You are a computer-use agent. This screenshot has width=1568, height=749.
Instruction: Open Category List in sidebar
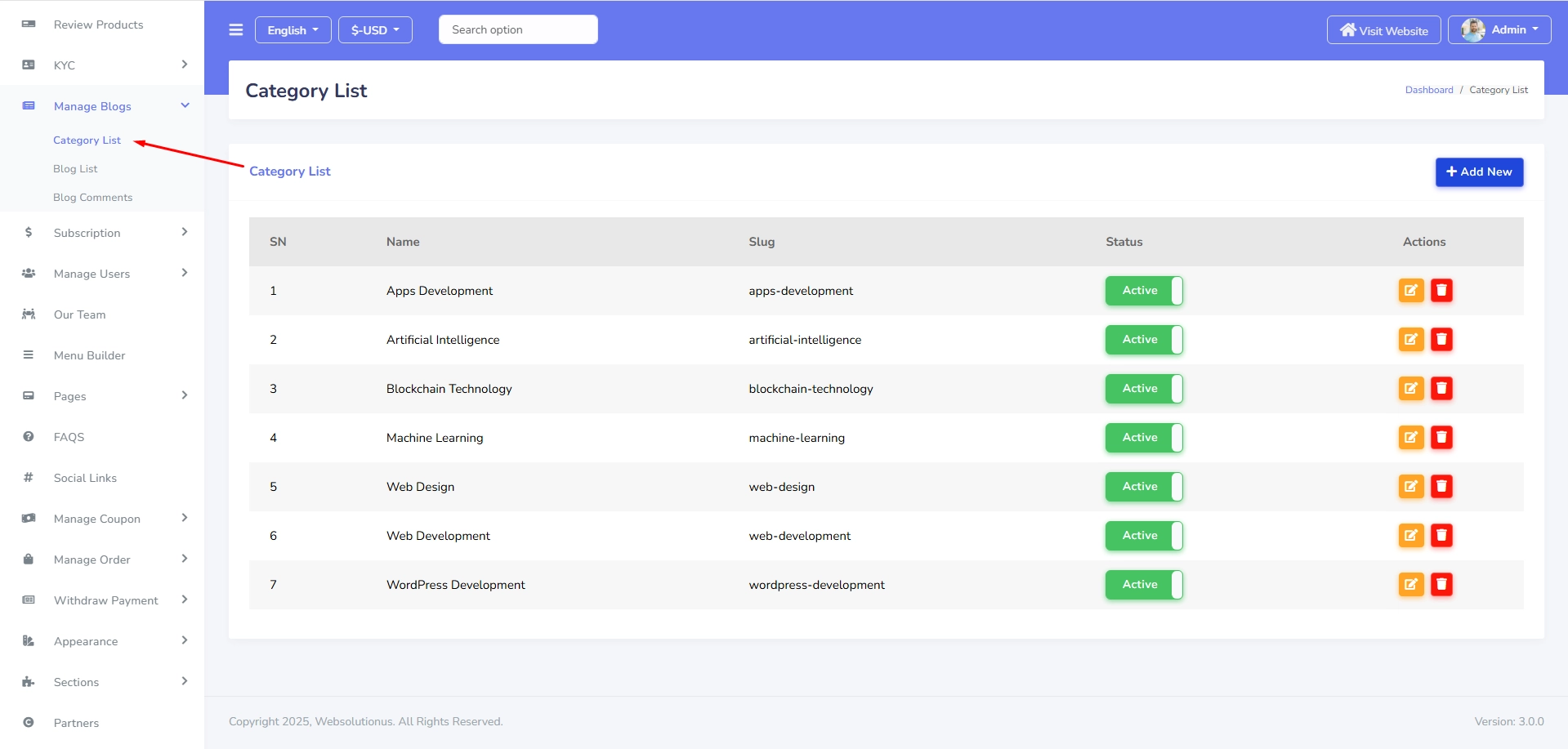pos(87,140)
